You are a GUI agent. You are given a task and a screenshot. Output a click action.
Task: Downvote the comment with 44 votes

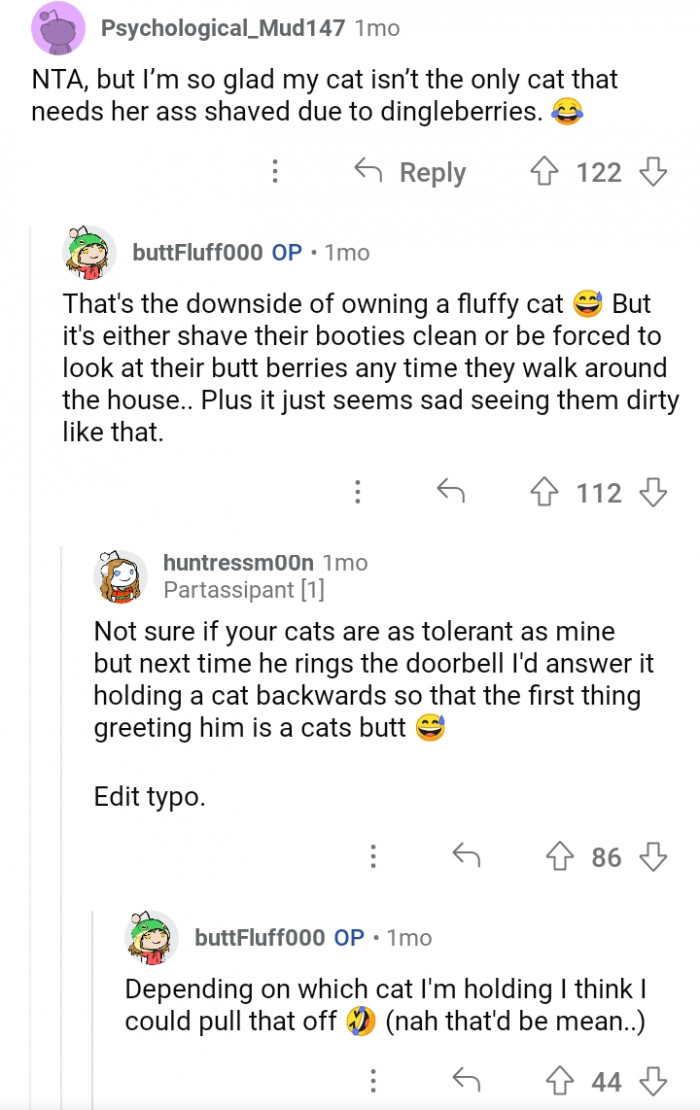(x=653, y=1080)
